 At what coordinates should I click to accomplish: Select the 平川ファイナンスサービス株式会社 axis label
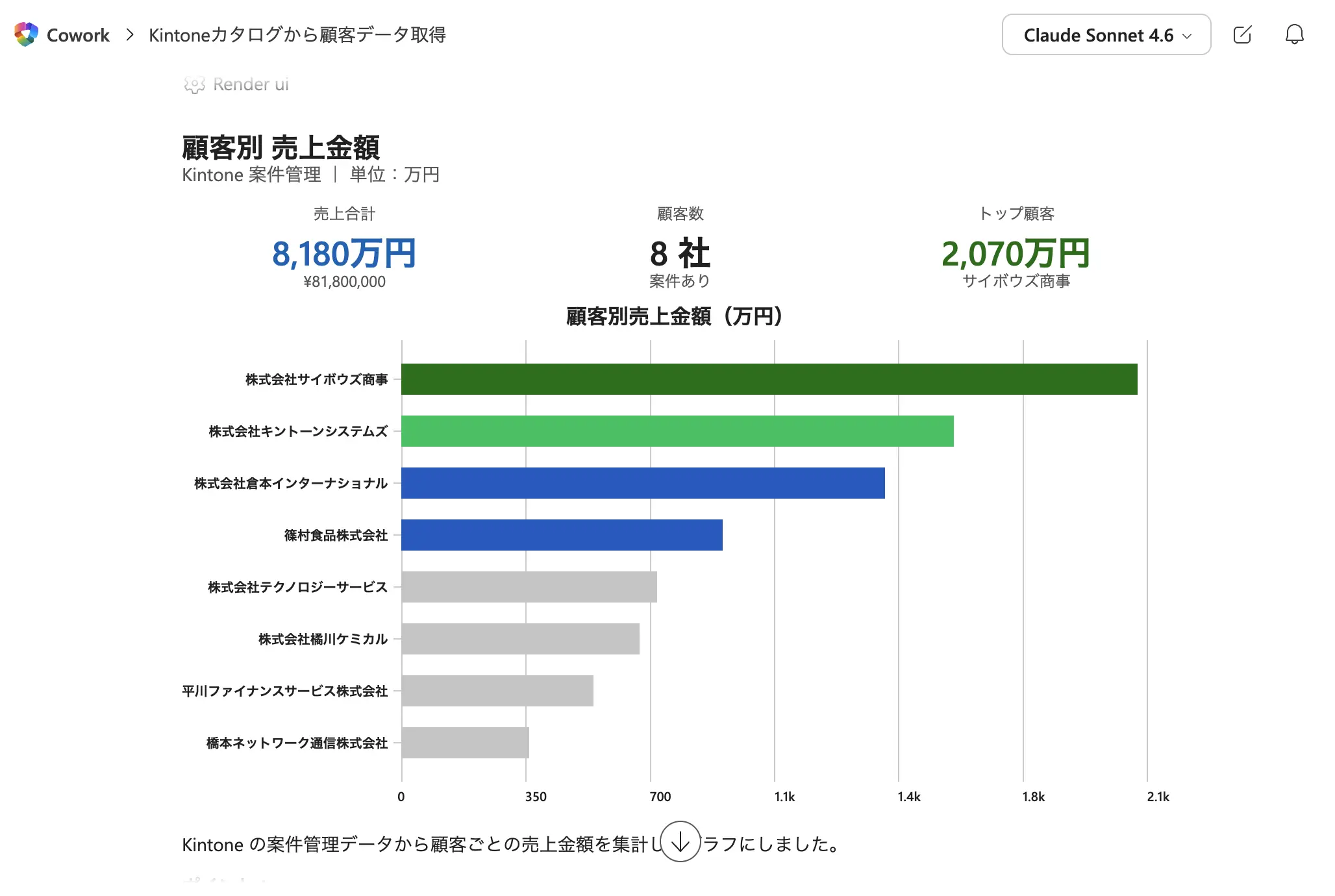click(x=284, y=691)
